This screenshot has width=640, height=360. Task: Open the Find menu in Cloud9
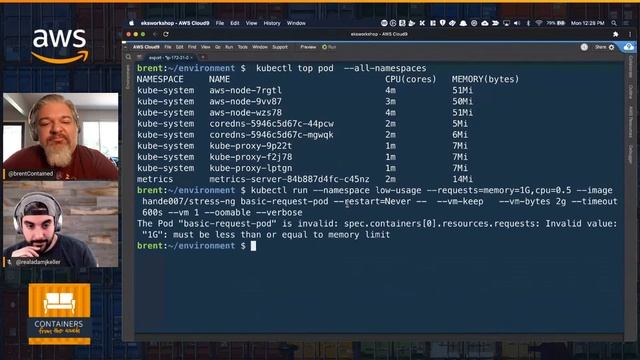192,47
